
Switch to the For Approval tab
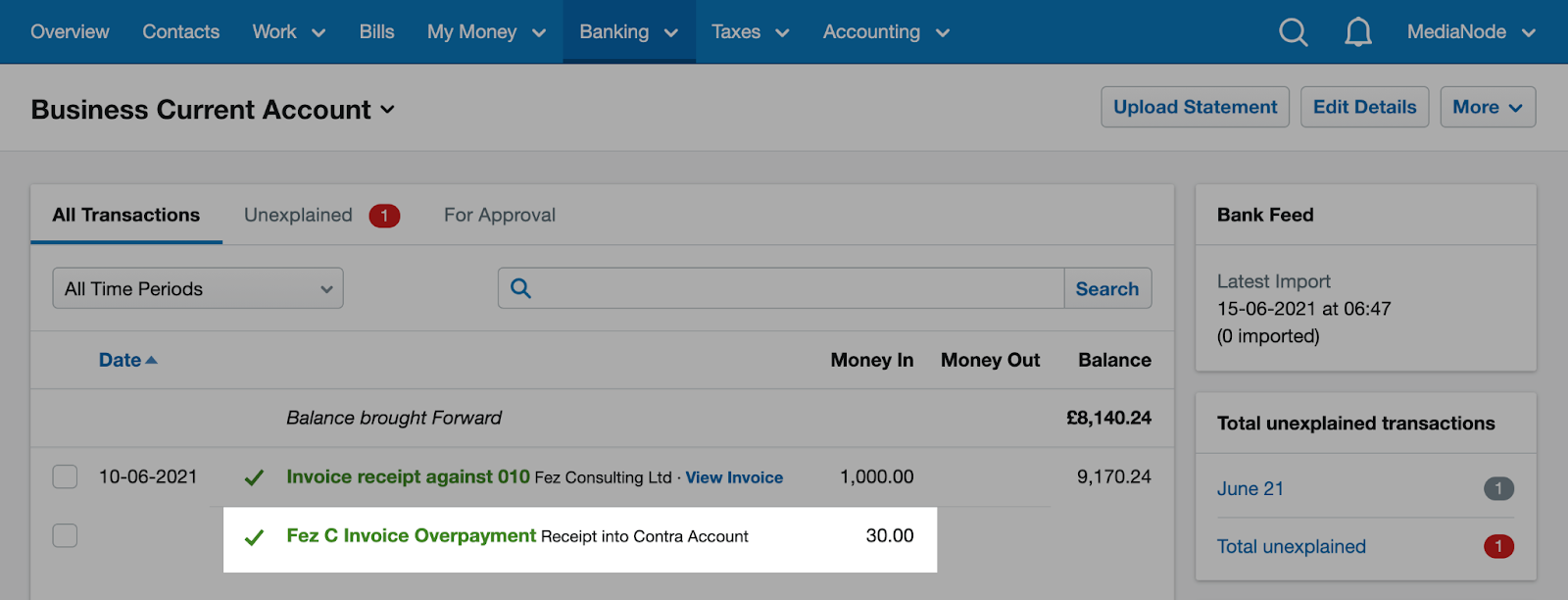pyautogui.click(x=500, y=215)
